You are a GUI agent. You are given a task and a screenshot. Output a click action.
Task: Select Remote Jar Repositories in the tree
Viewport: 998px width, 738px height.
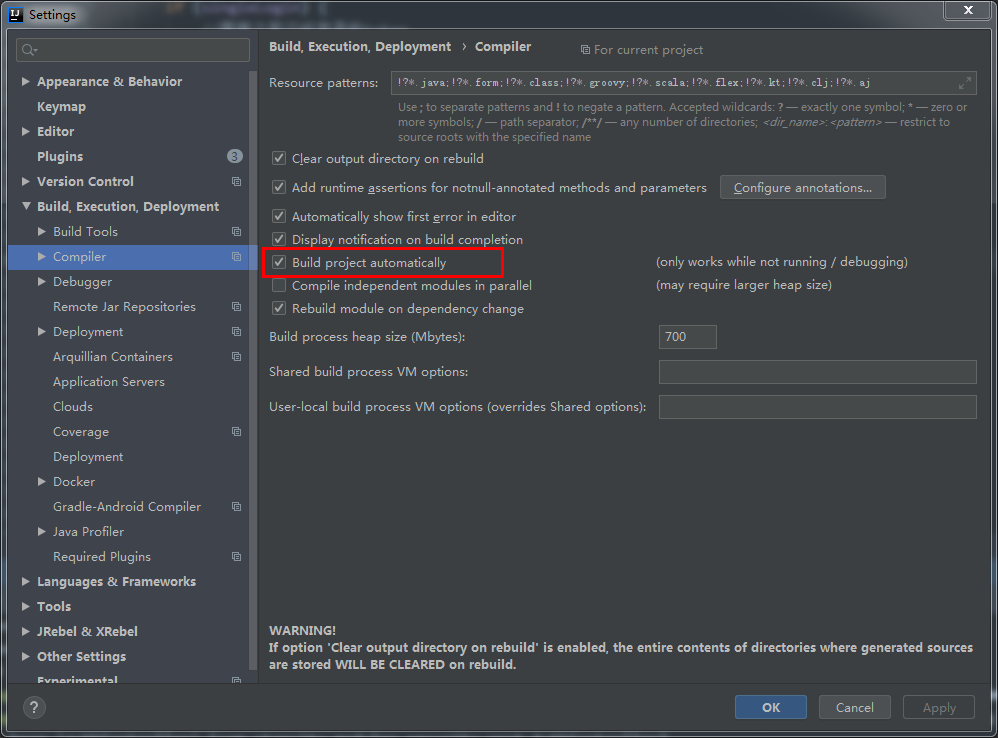(x=124, y=307)
